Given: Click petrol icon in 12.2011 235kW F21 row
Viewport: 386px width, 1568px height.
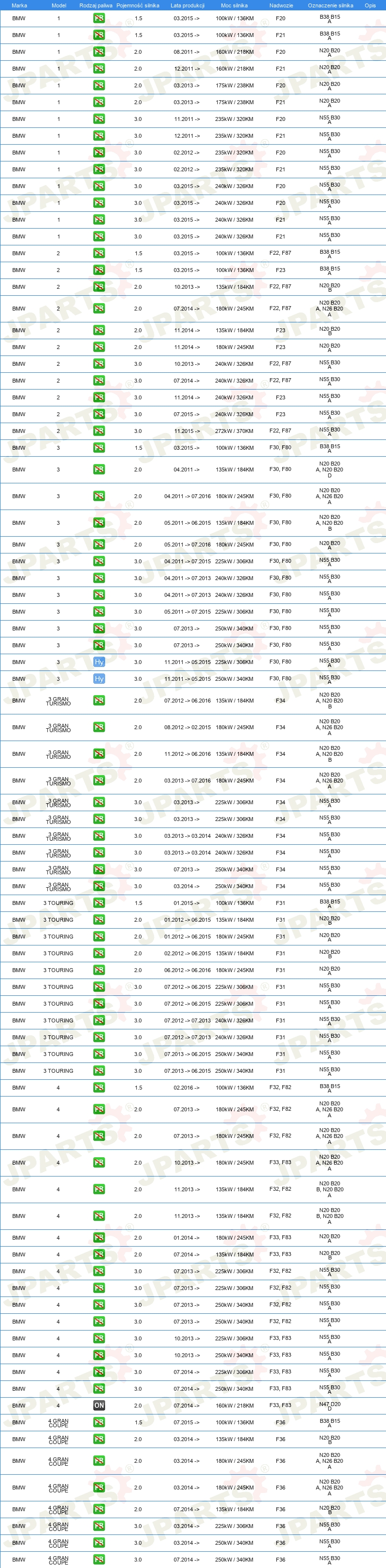Looking at the screenshot, I should [x=99, y=136].
